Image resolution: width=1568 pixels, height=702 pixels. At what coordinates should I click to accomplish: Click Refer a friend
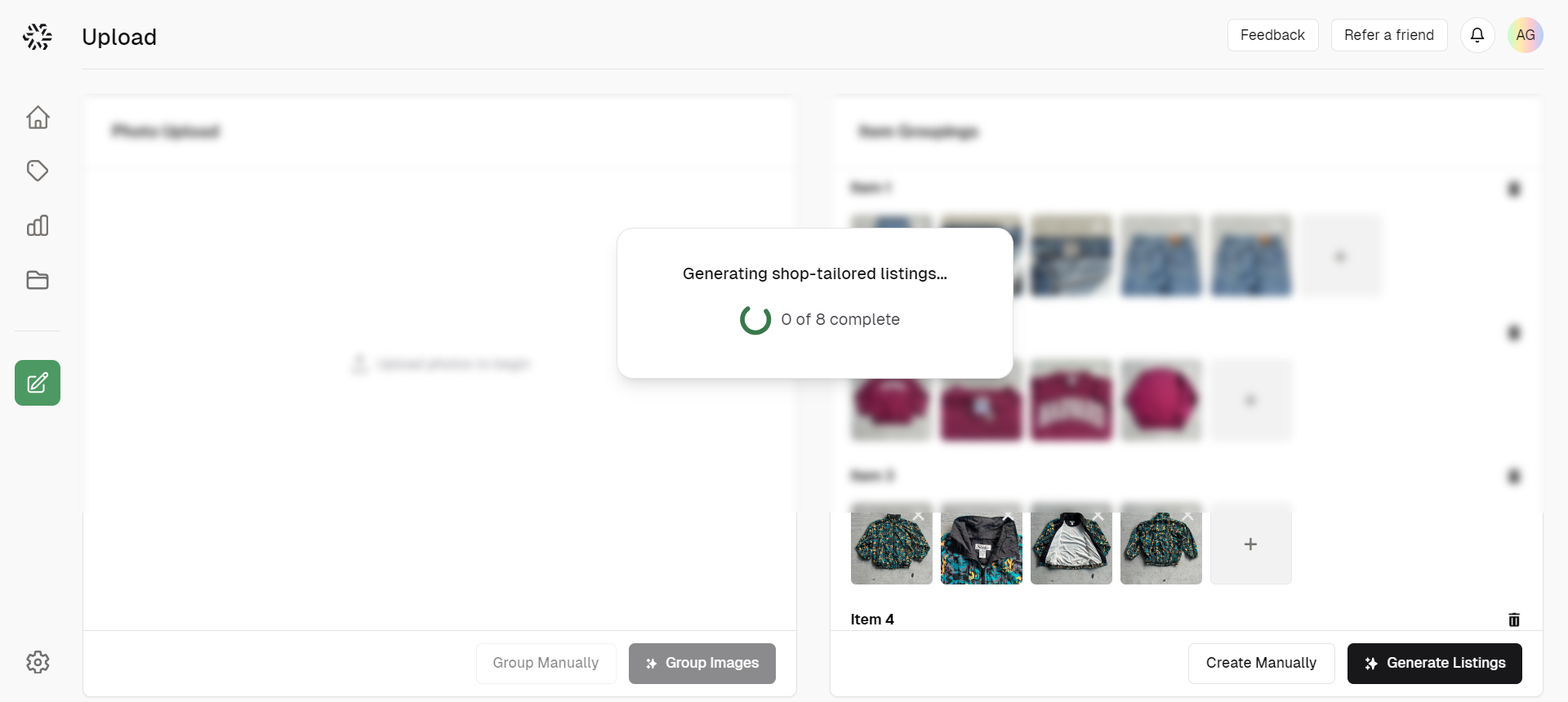(1388, 35)
